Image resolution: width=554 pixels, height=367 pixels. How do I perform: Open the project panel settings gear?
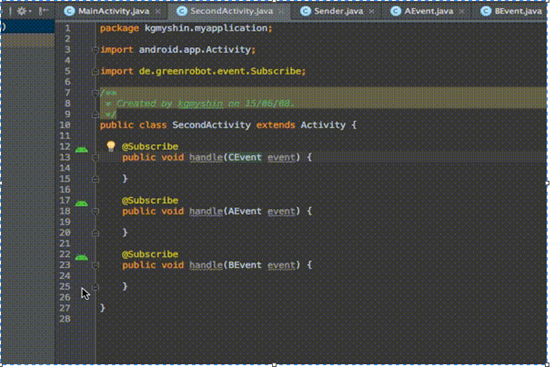[x=22, y=11]
